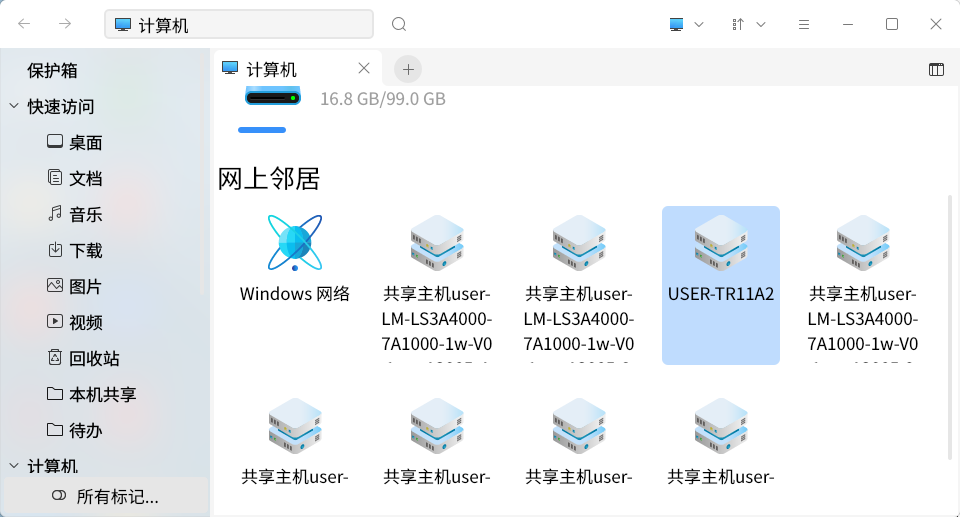
Task: Select the 共享主机 right of USER-TR11A2
Action: (x=863, y=285)
